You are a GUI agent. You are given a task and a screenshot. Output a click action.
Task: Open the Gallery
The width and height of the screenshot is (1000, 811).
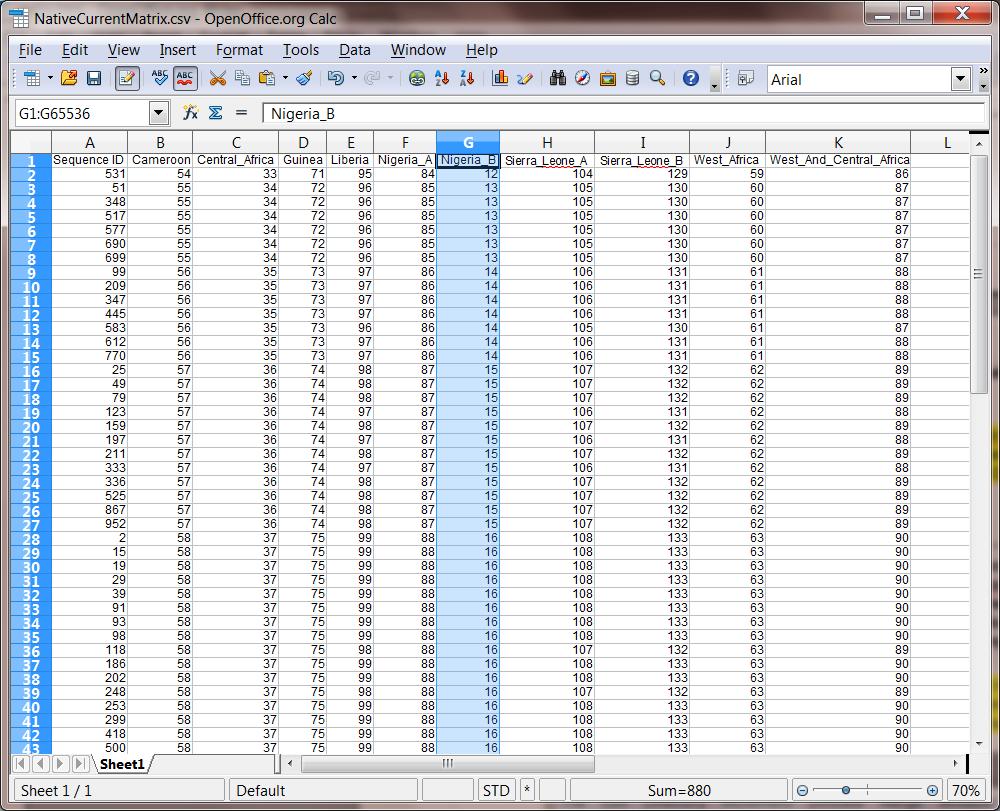click(x=608, y=78)
